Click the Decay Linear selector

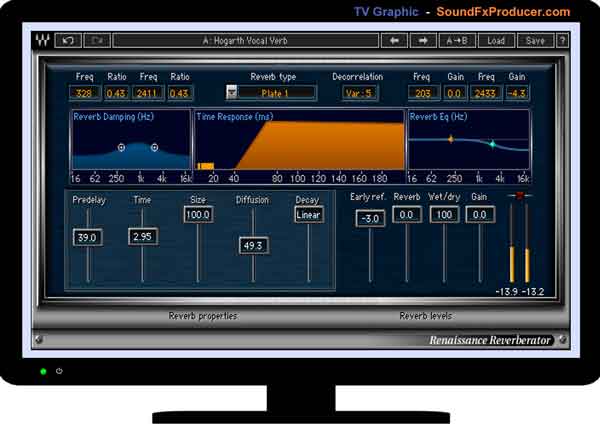point(308,215)
